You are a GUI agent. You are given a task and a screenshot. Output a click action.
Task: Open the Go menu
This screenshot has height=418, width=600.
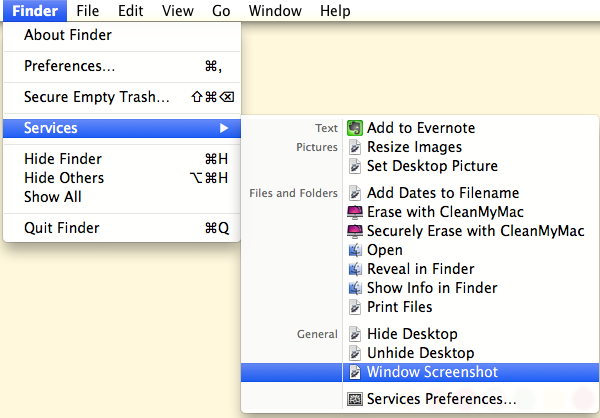tap(221, 11)
